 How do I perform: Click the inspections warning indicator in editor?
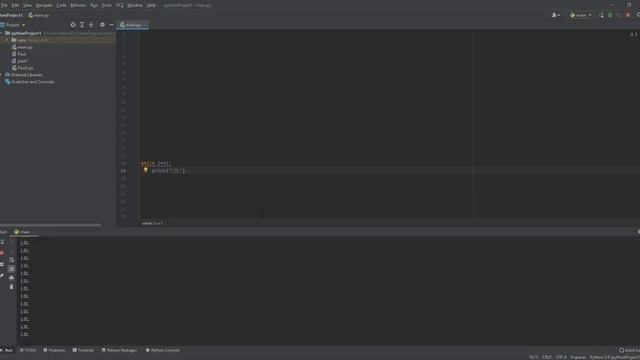click(633, 34)
